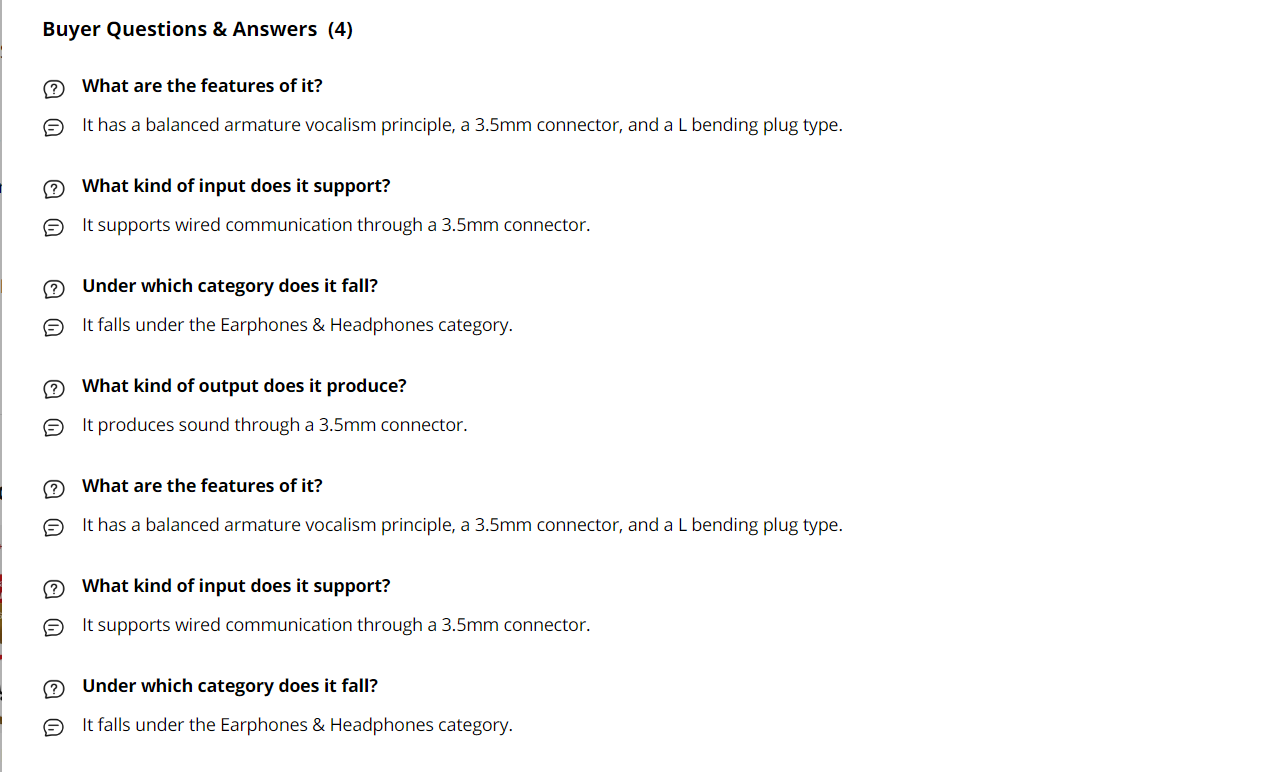Click the answer bubble icon beside 'It produces sound'
The image size is (1267, 772).
[53, 428]
